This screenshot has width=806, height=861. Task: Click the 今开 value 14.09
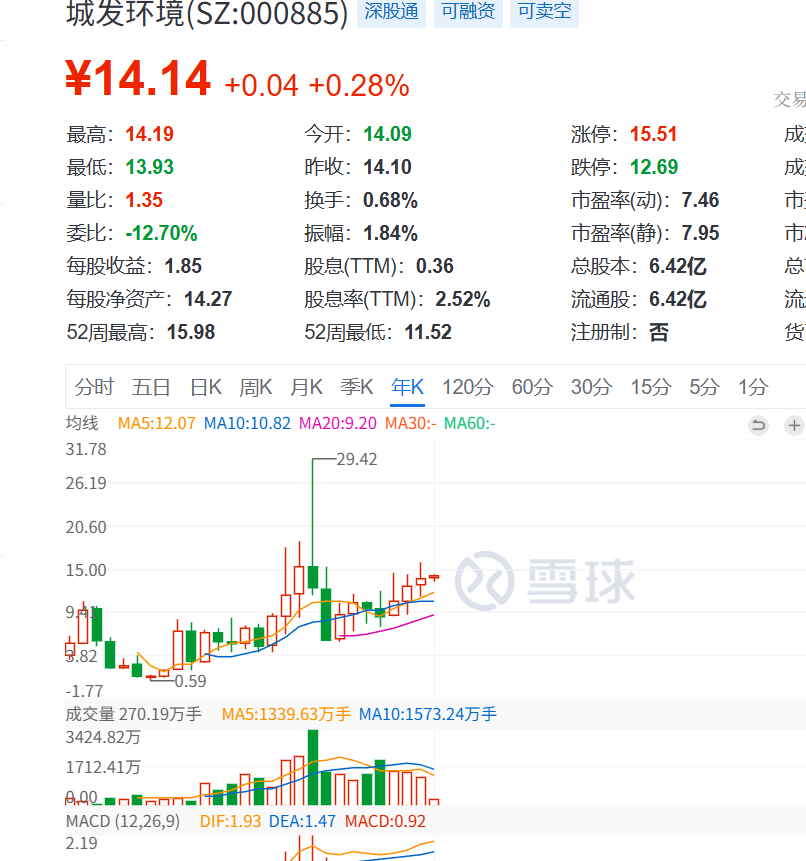coord(388,134)
